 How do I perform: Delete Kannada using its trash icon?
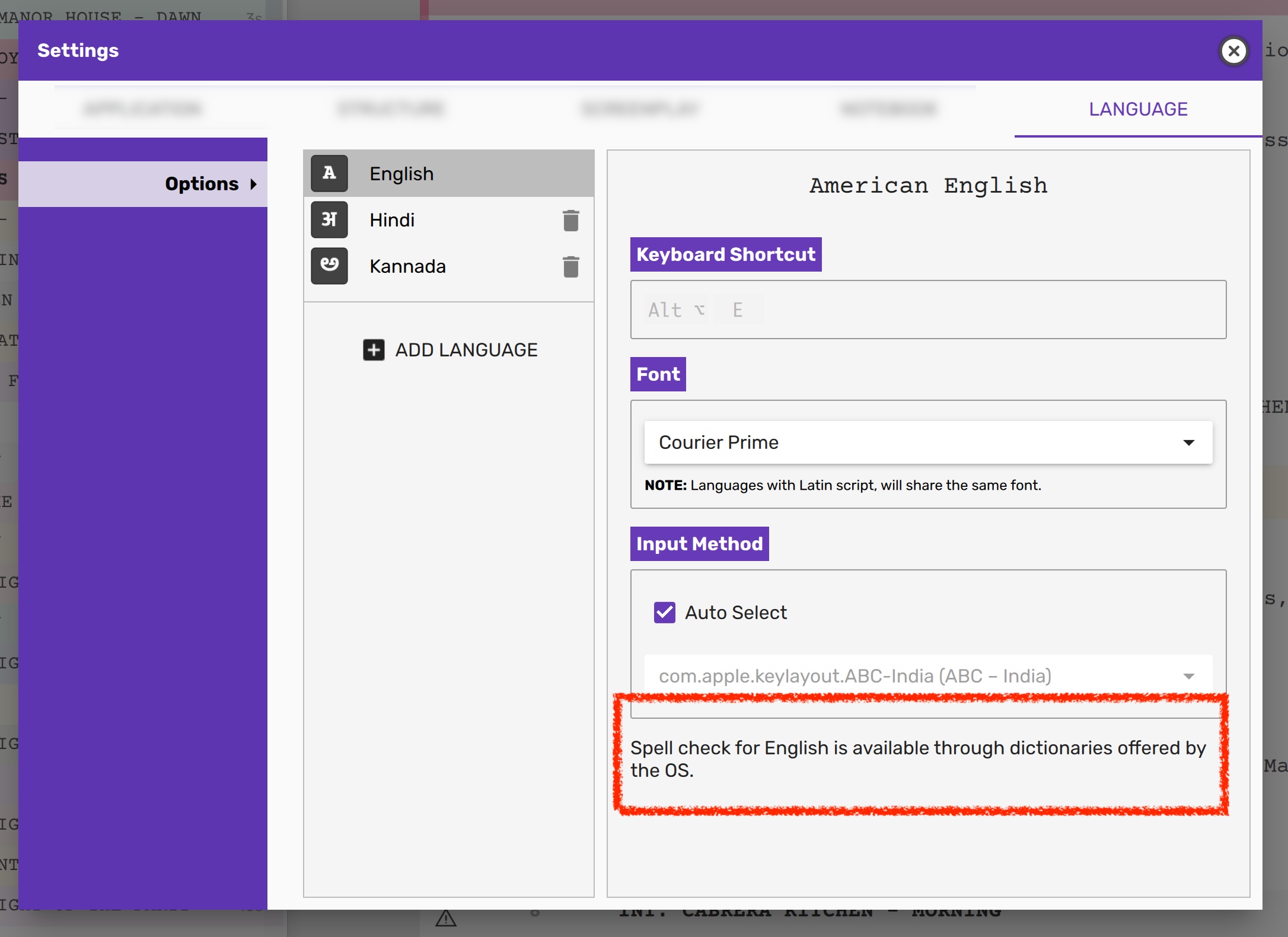pyautogui.click(x=570, y=267)
